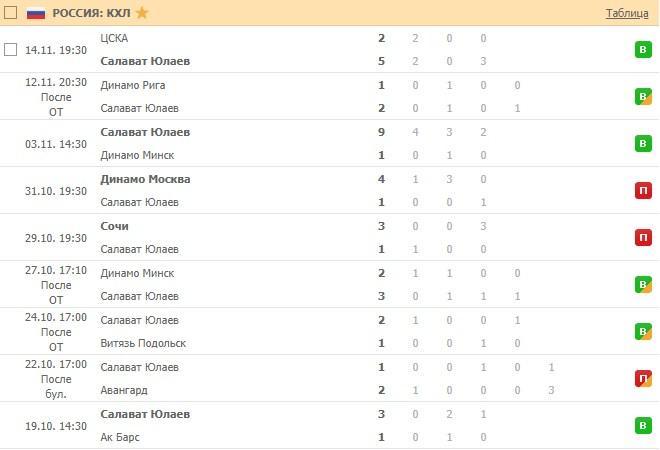Open the Таблица link
660x450 pixels.
click(627, 13)
